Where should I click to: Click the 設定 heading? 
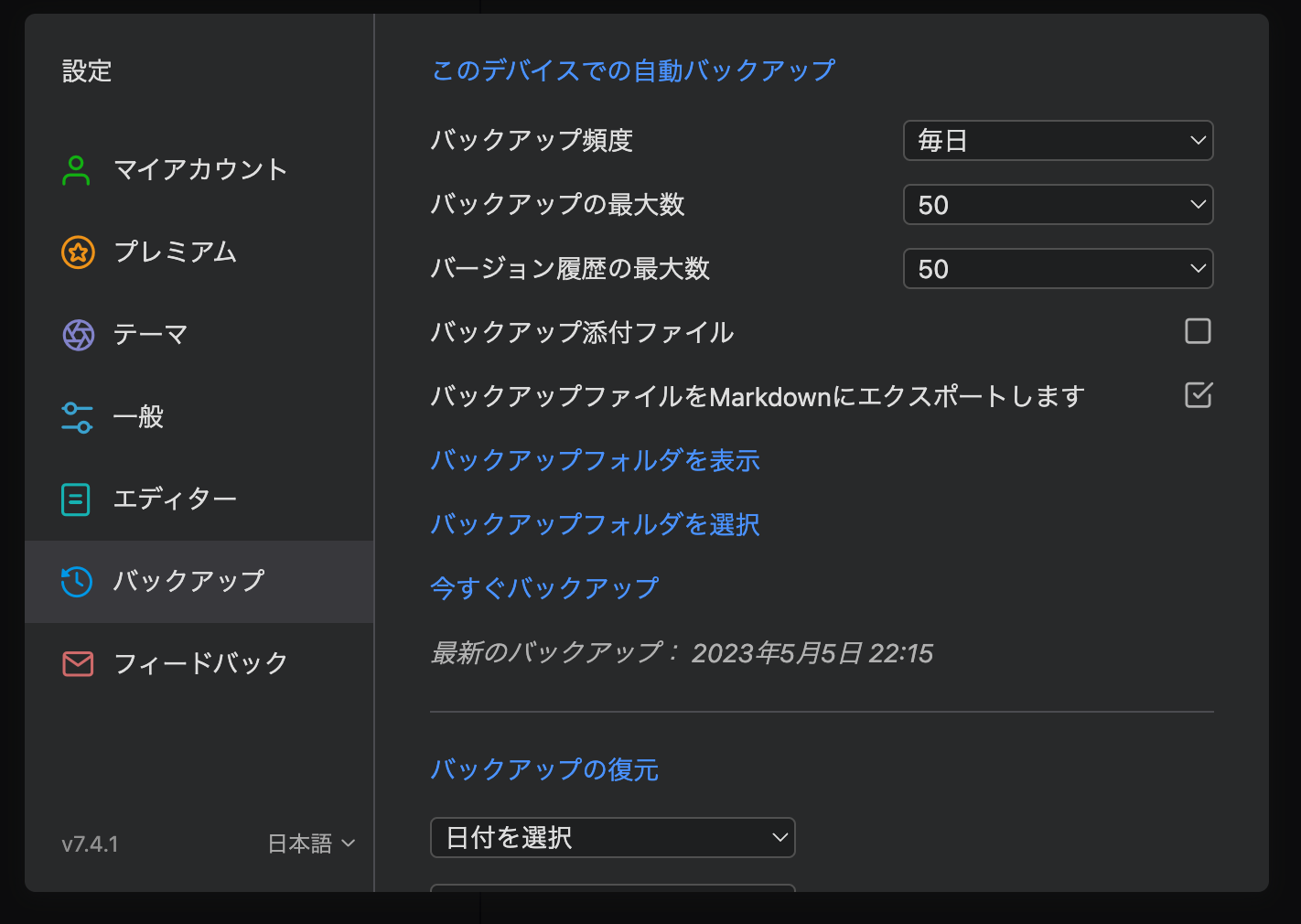87,70
